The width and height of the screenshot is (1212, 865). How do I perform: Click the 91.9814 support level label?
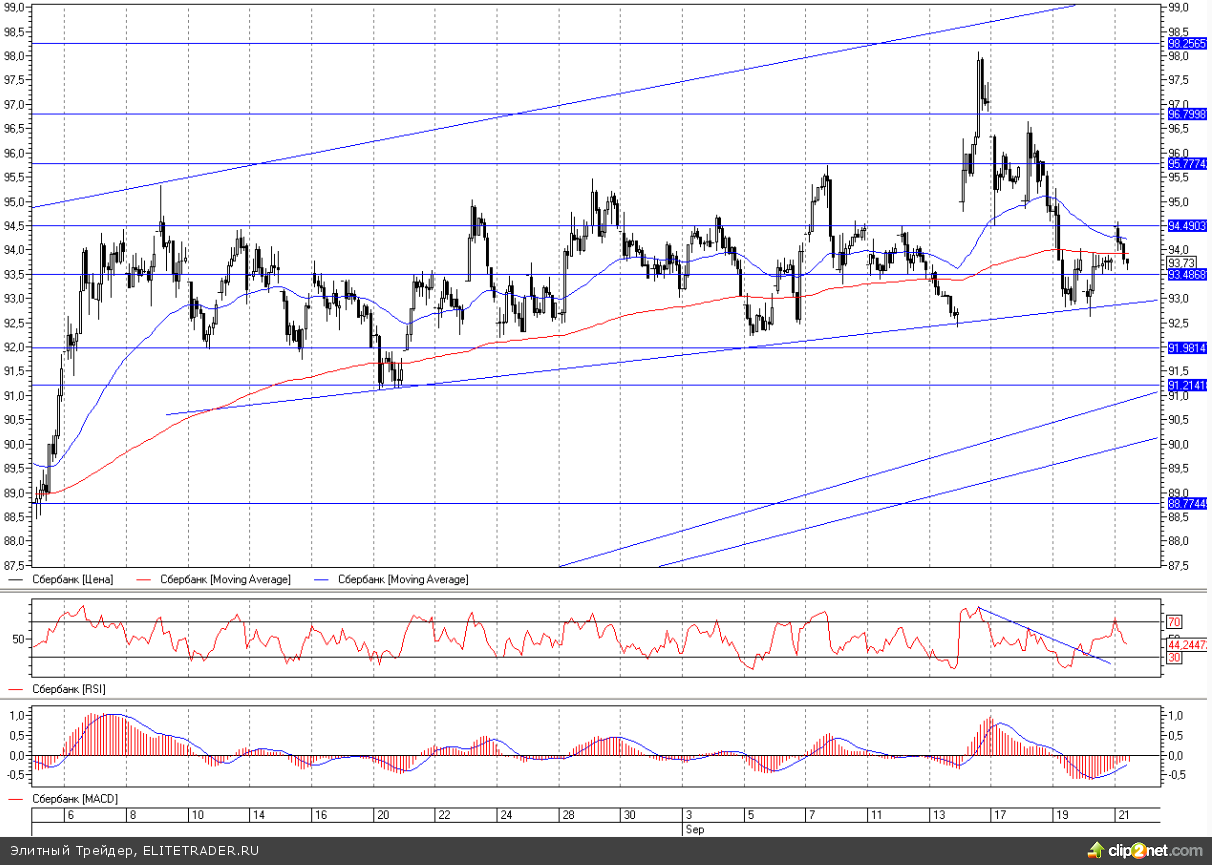coord(1186,348)
